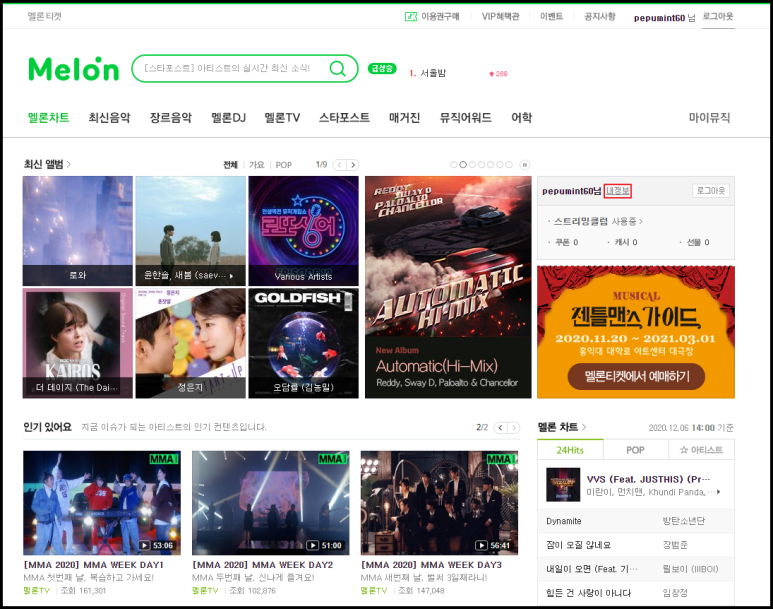Open 멜론차트 menu
This screenshot has width=773, height=609.
48,118
